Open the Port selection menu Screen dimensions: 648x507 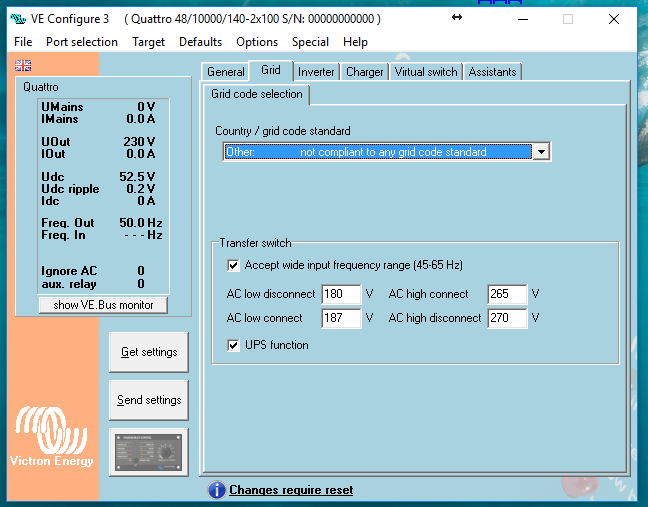coord(82,42)
